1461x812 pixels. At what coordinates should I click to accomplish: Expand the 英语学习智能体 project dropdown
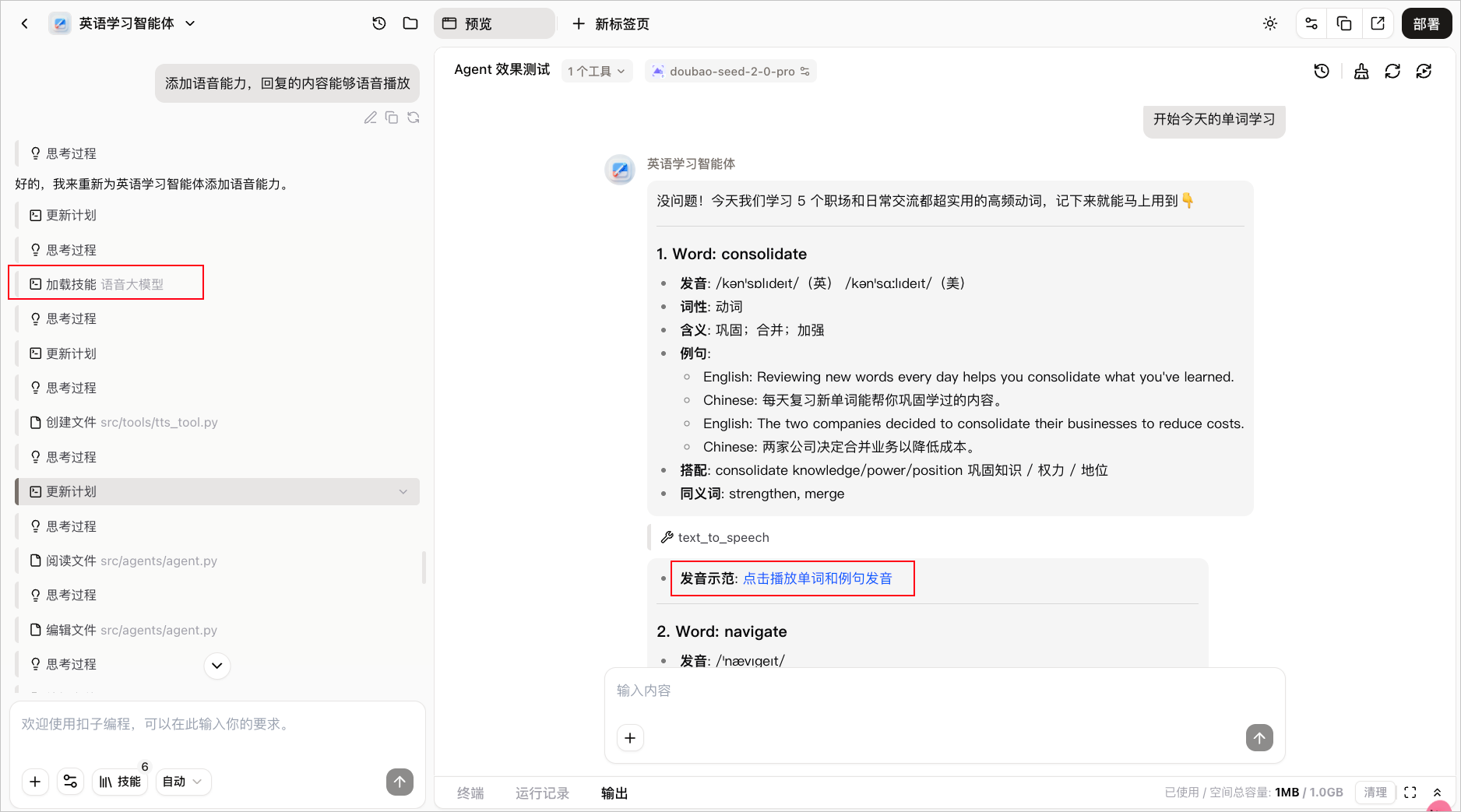(x=190, y=23)
